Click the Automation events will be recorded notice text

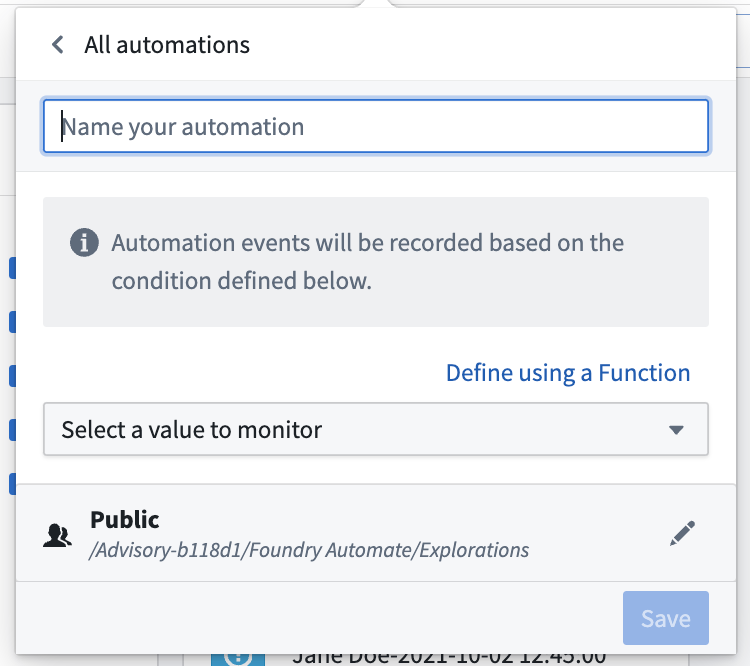click(368, 261)
